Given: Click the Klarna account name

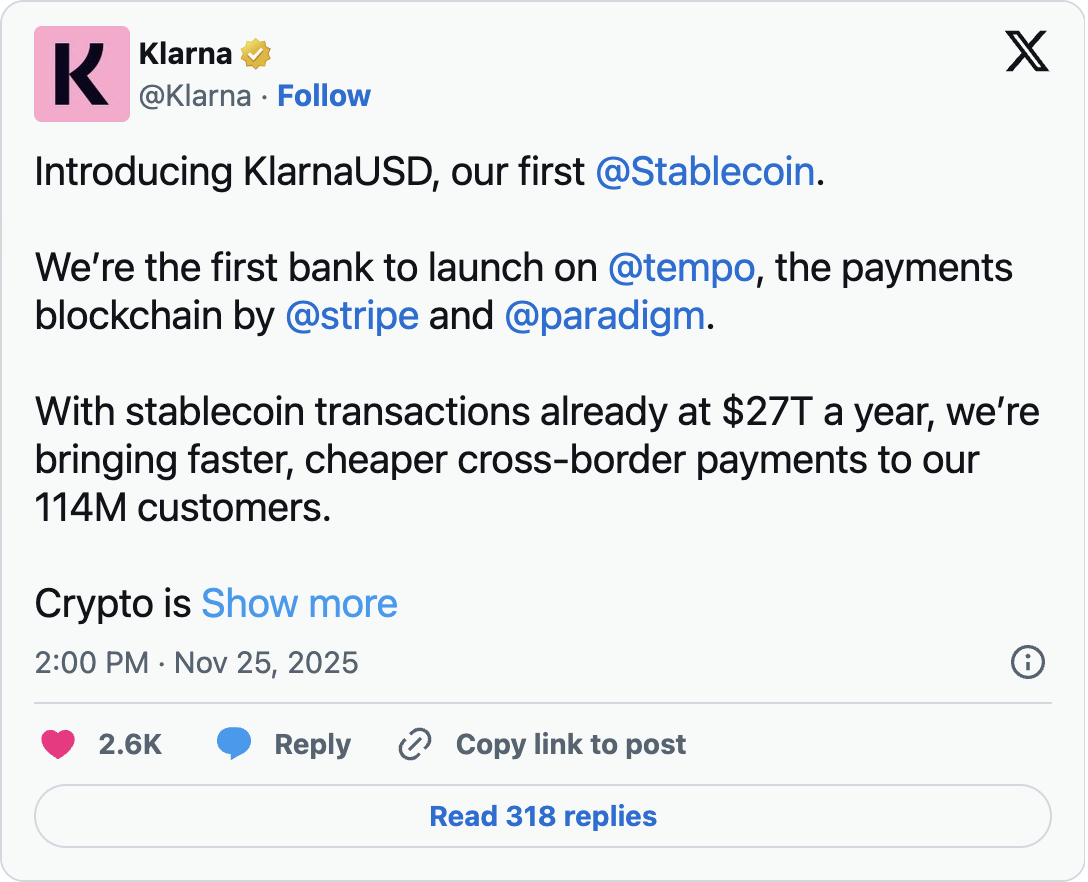Looking at the screenshot, I should point(188,54).
